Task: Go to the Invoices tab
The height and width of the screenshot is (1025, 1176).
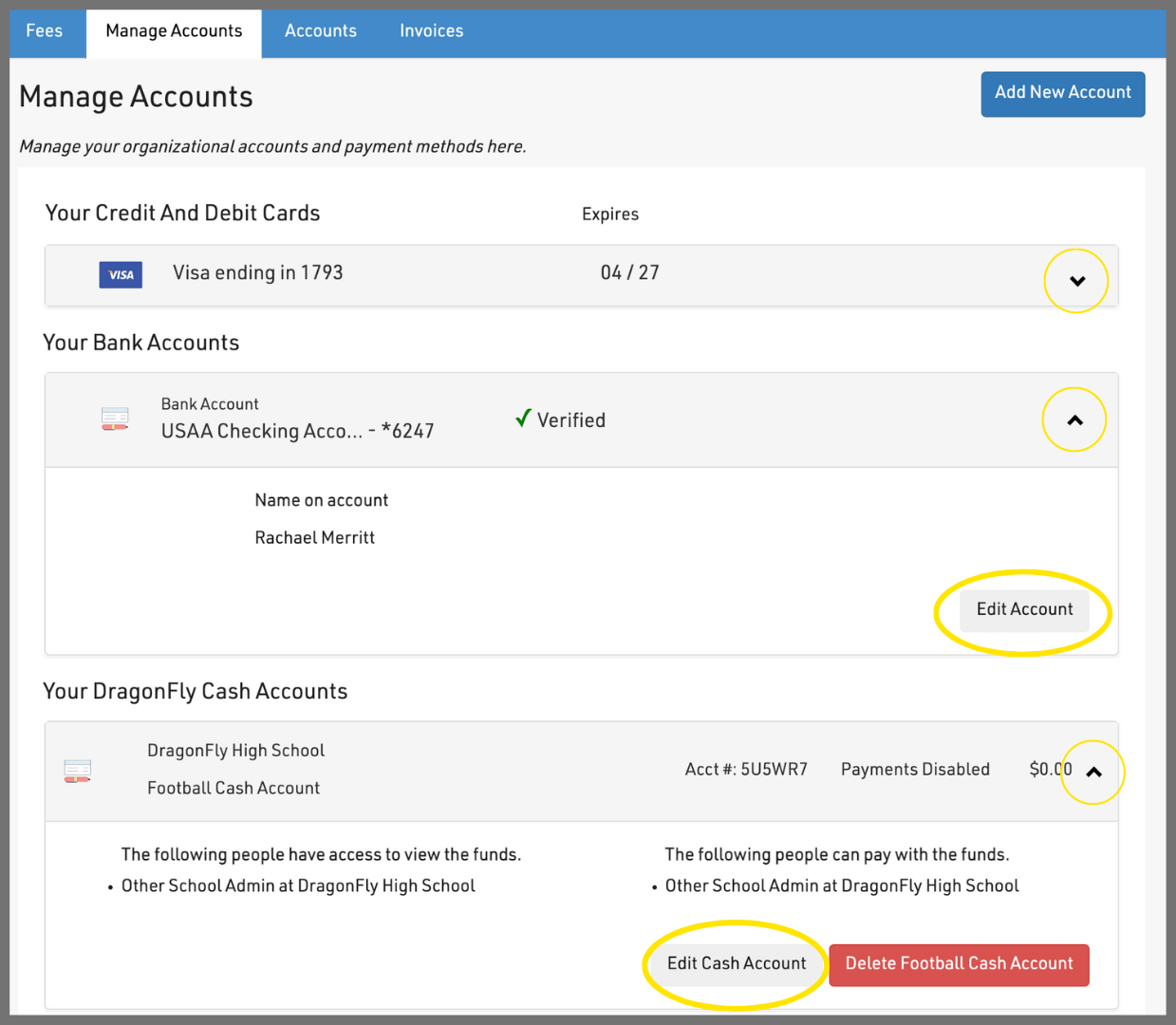Action: (x=431, y=31)
